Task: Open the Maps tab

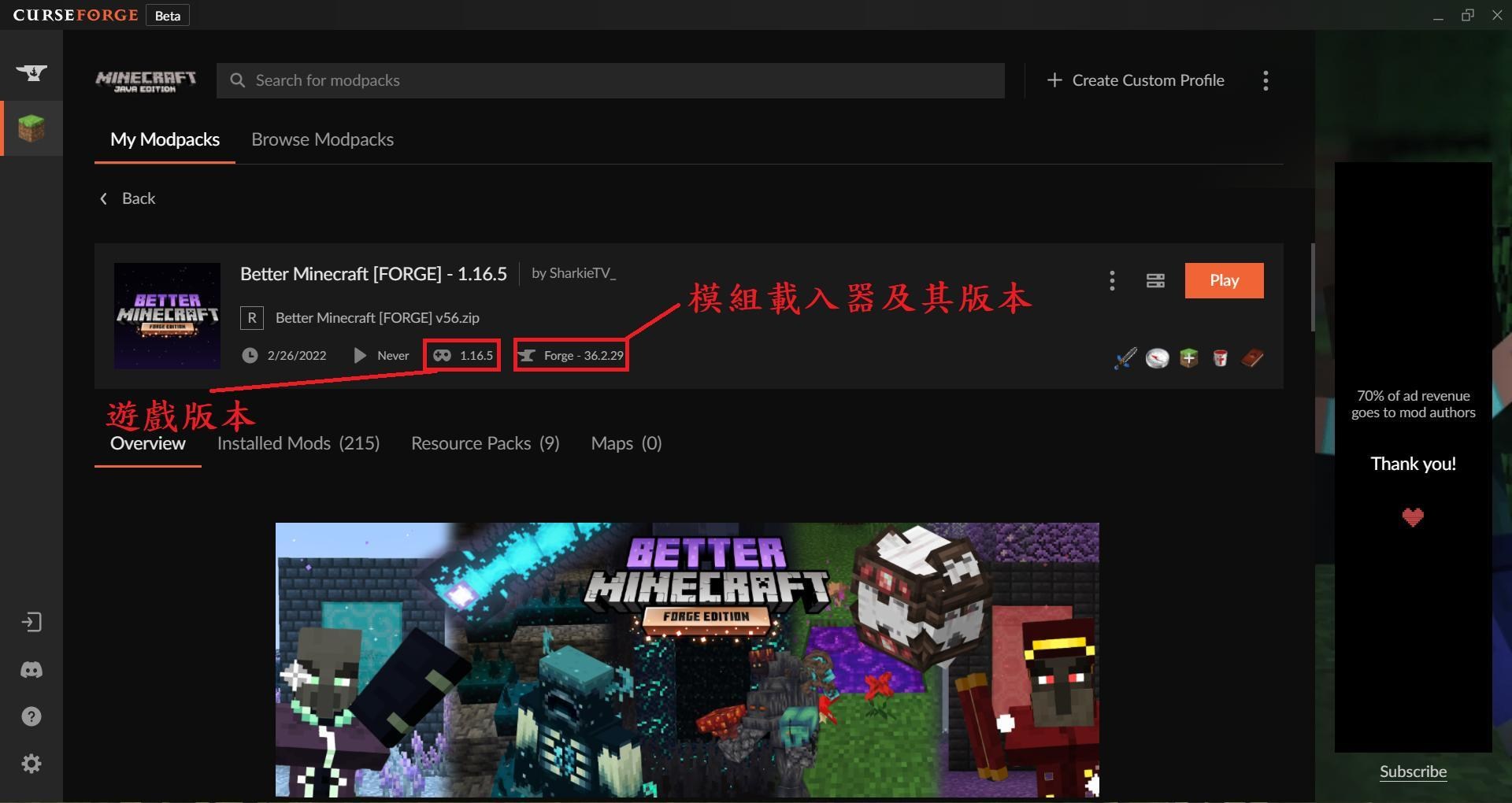Action: coord(626,443)
